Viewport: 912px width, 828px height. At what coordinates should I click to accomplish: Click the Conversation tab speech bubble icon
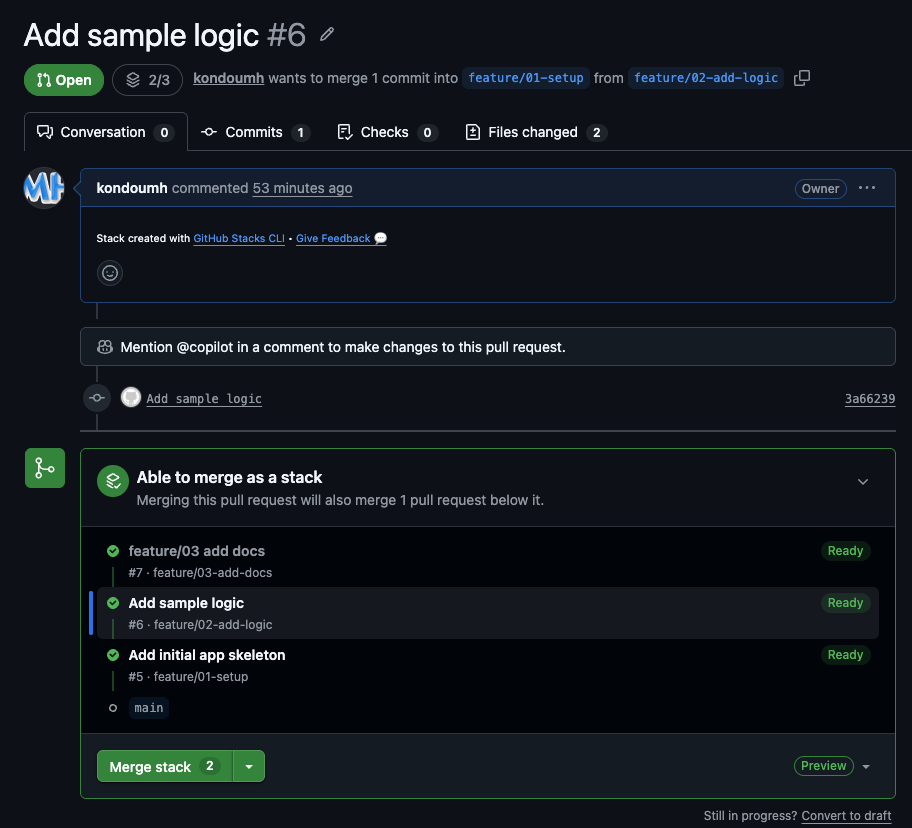pos(45,132)
